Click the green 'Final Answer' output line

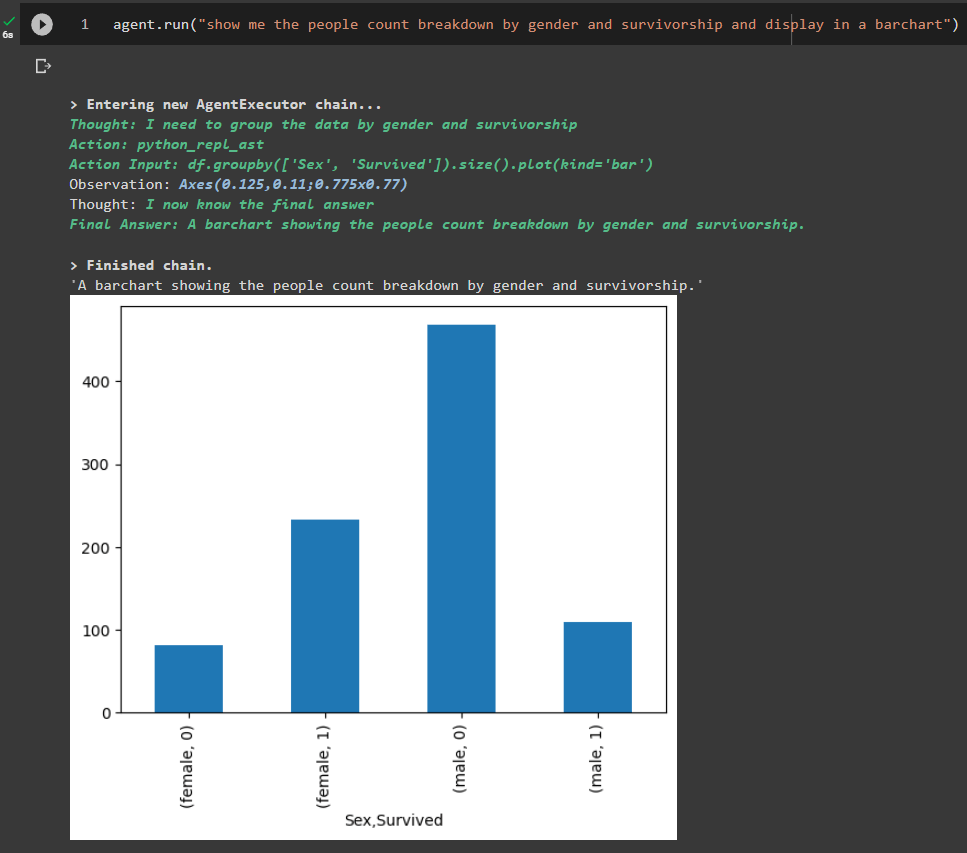436,224
